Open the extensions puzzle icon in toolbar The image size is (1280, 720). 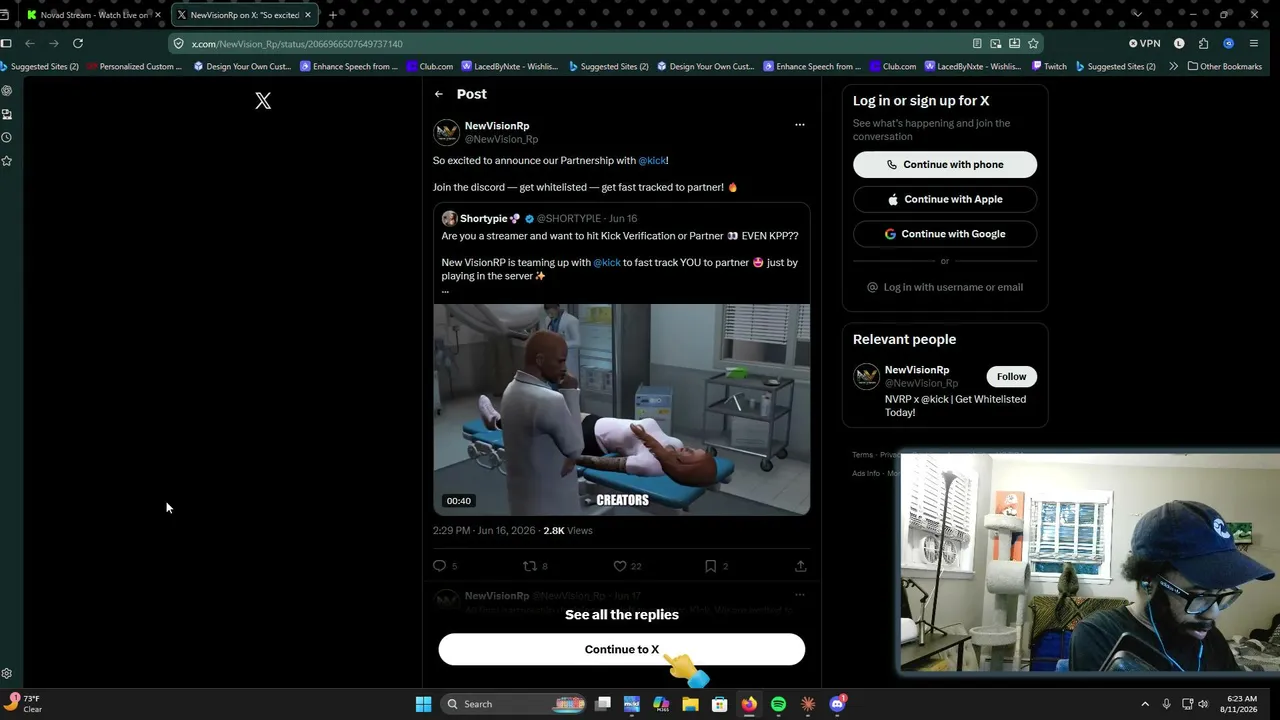point(1203,43)
